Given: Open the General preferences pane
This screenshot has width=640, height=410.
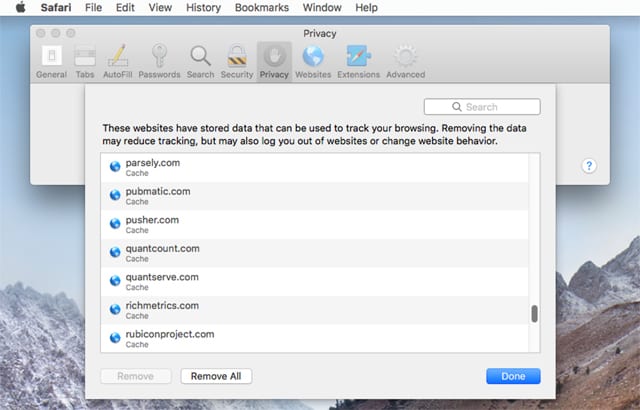Looking at the screenshot, I should 51,59.
